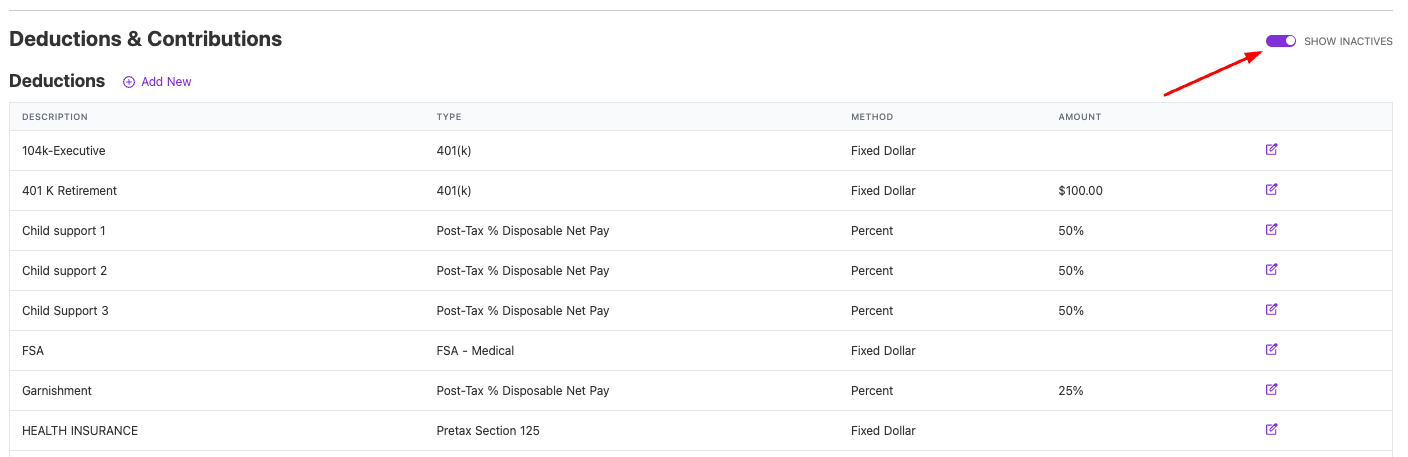Viewport: 1408px width, 457px height.
Task: Click the Amount column header
Action: pos(1080,117)
